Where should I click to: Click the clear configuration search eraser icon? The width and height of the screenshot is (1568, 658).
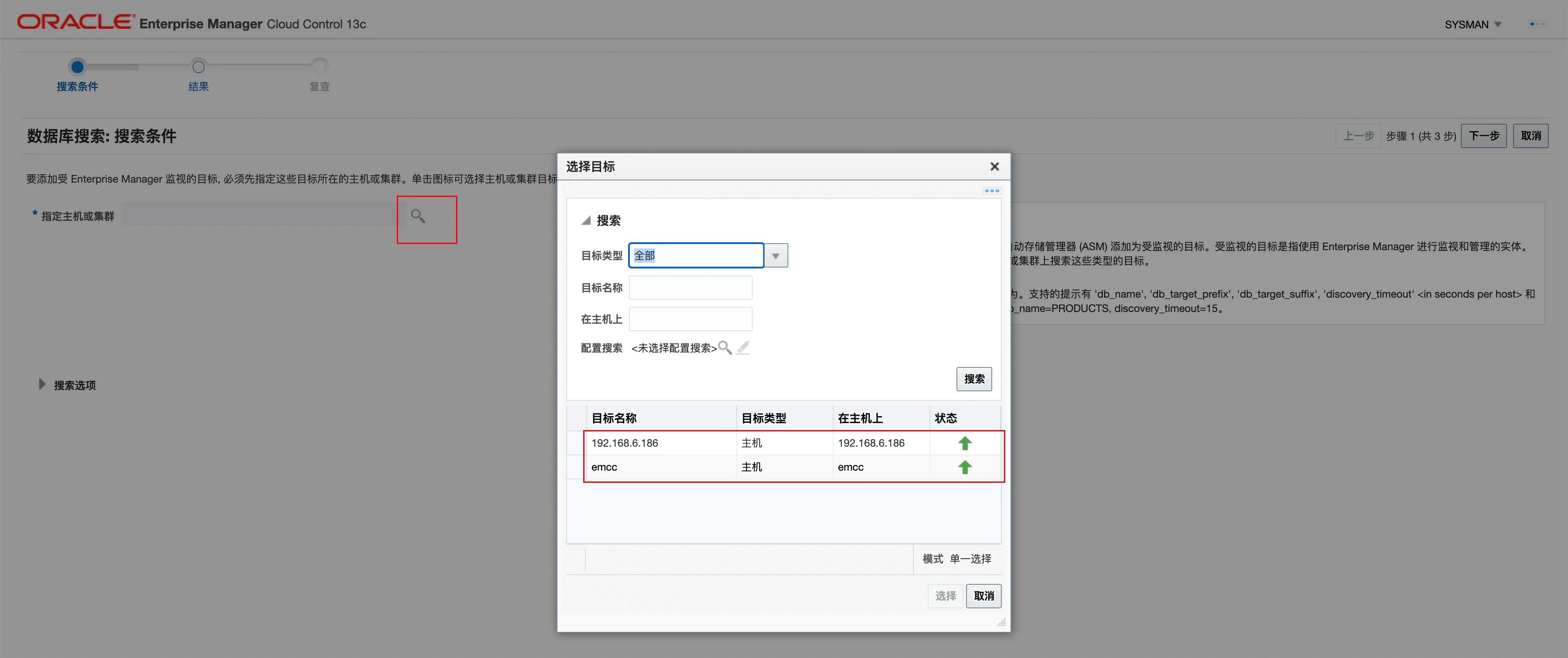743,347
